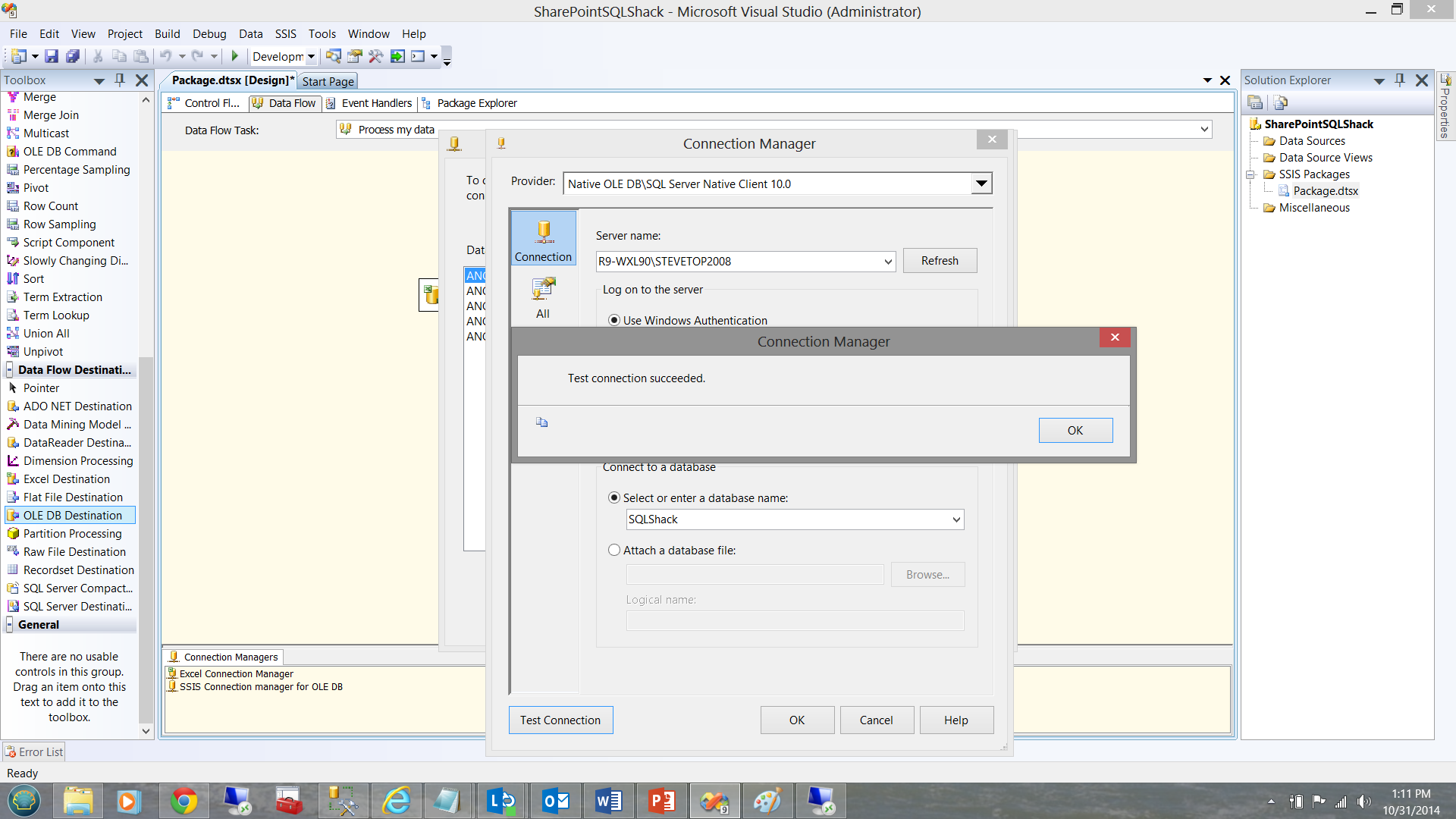Expand the SQLShack database name dropdown
Image resolution: width=1456 pixels, height=819 pixels.
click(956, 519)
